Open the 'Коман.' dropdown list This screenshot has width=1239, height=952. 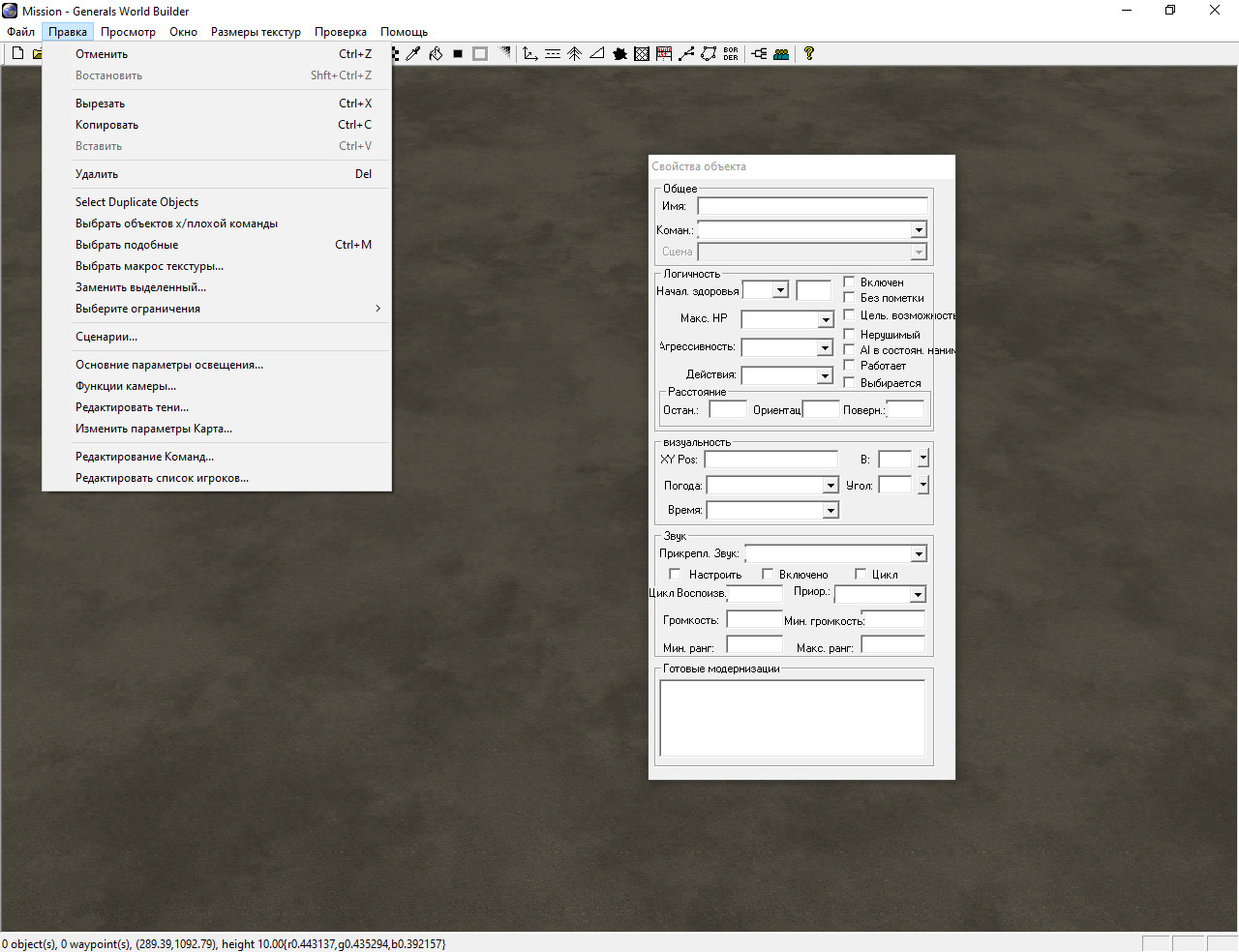point(918,230)
